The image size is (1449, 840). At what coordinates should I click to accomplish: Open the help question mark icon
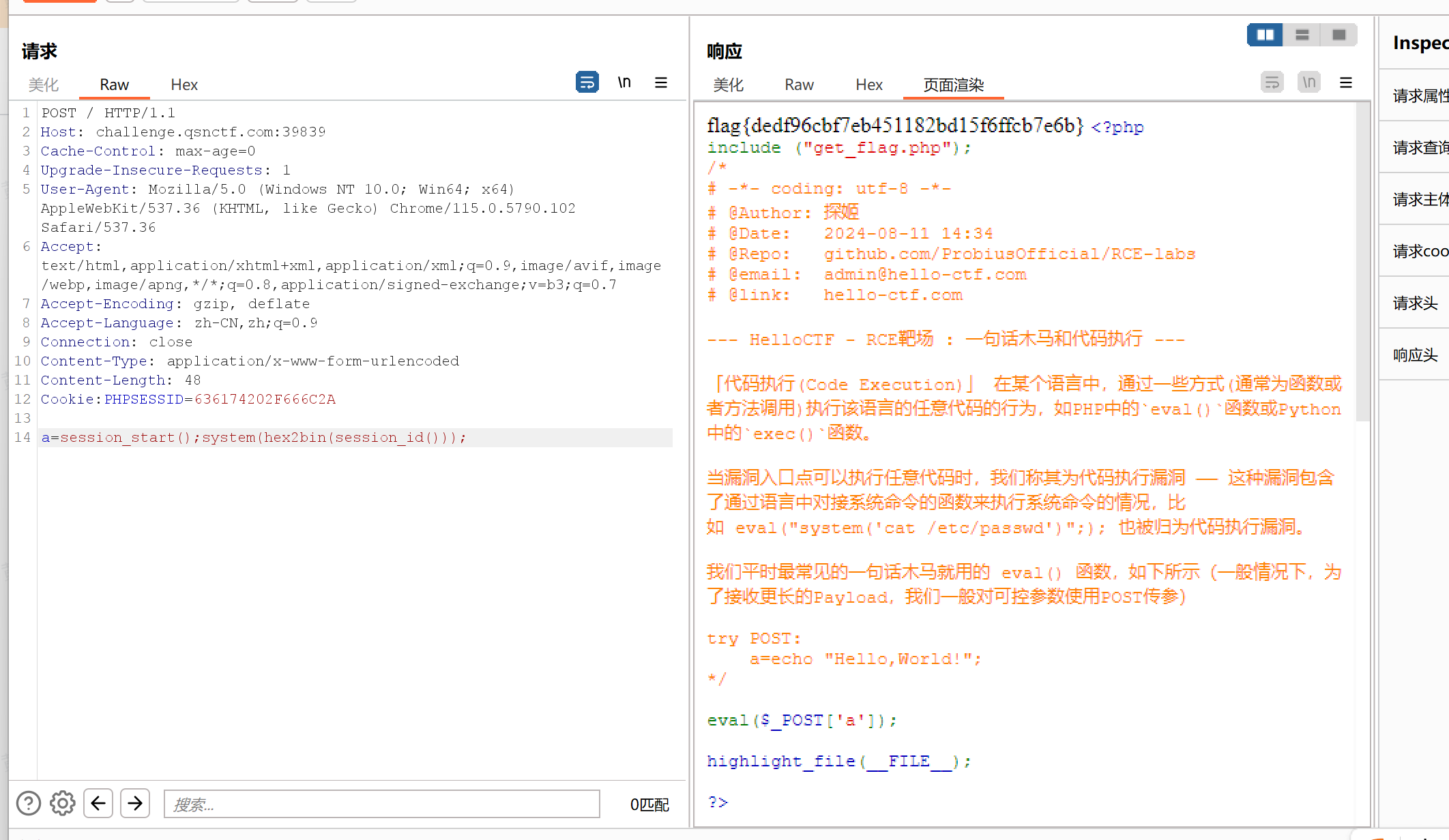point(29,803)
